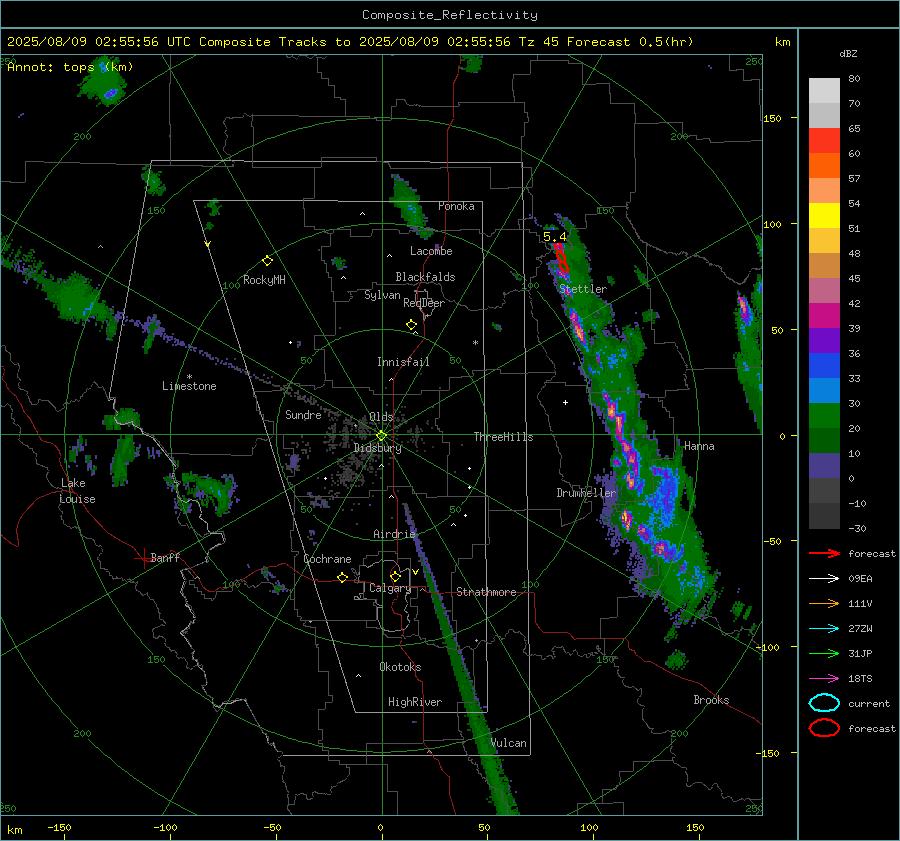Click the yellow diamond marker below Cochrane
Image resolution: width=900 pixels, height=841 pixels.
coord(343,578)
